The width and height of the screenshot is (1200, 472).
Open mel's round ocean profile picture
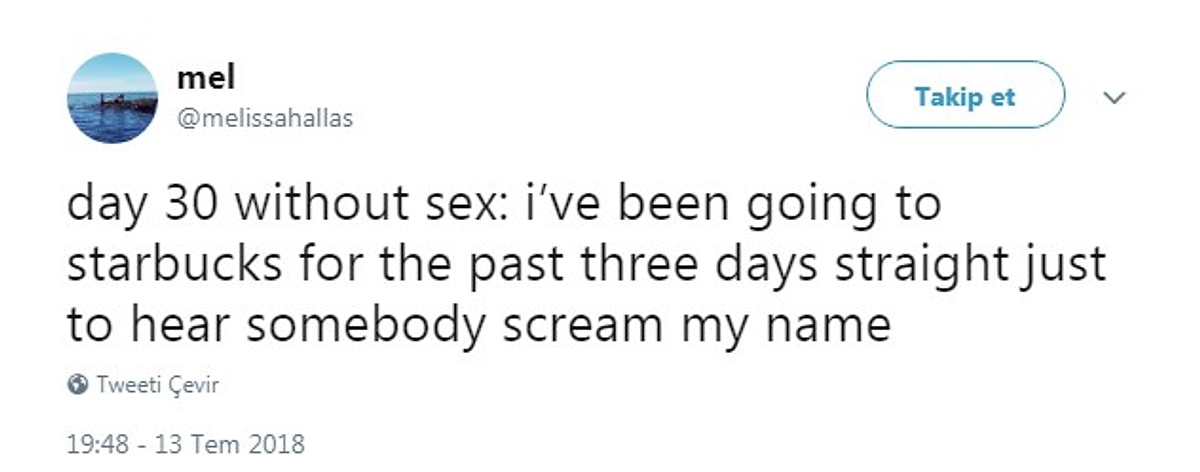pyautogui.click(x=112, y=97)
